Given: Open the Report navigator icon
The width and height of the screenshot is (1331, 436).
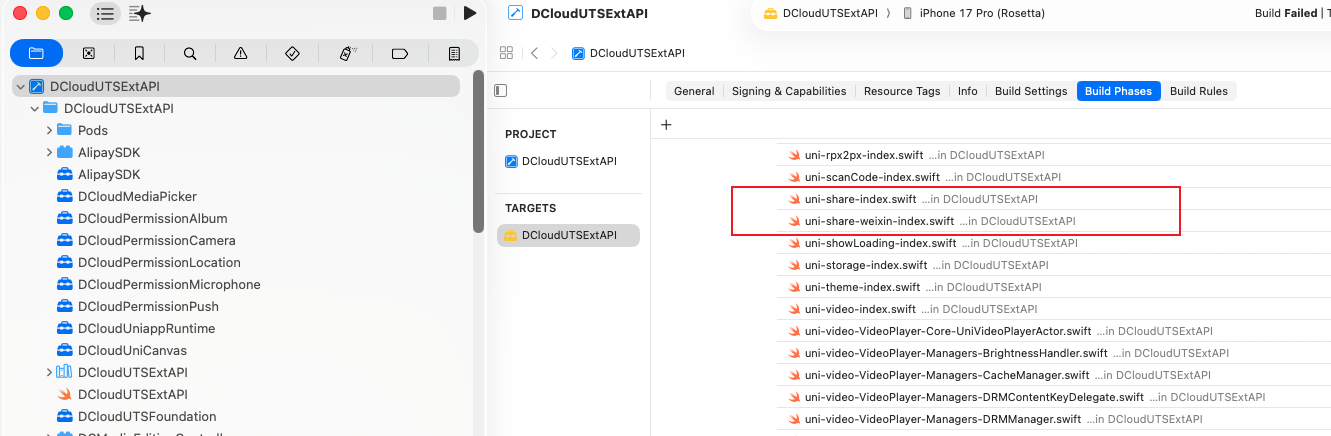Looking at the screenshot, I should [x=453, y=53].
